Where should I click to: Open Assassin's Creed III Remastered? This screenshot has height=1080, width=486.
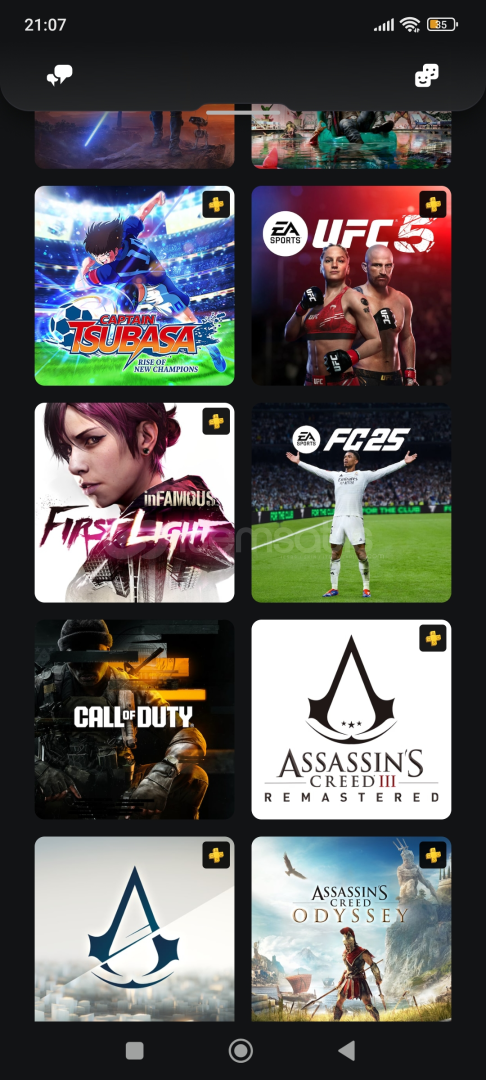pyautogui.click(x=351, y=720)
